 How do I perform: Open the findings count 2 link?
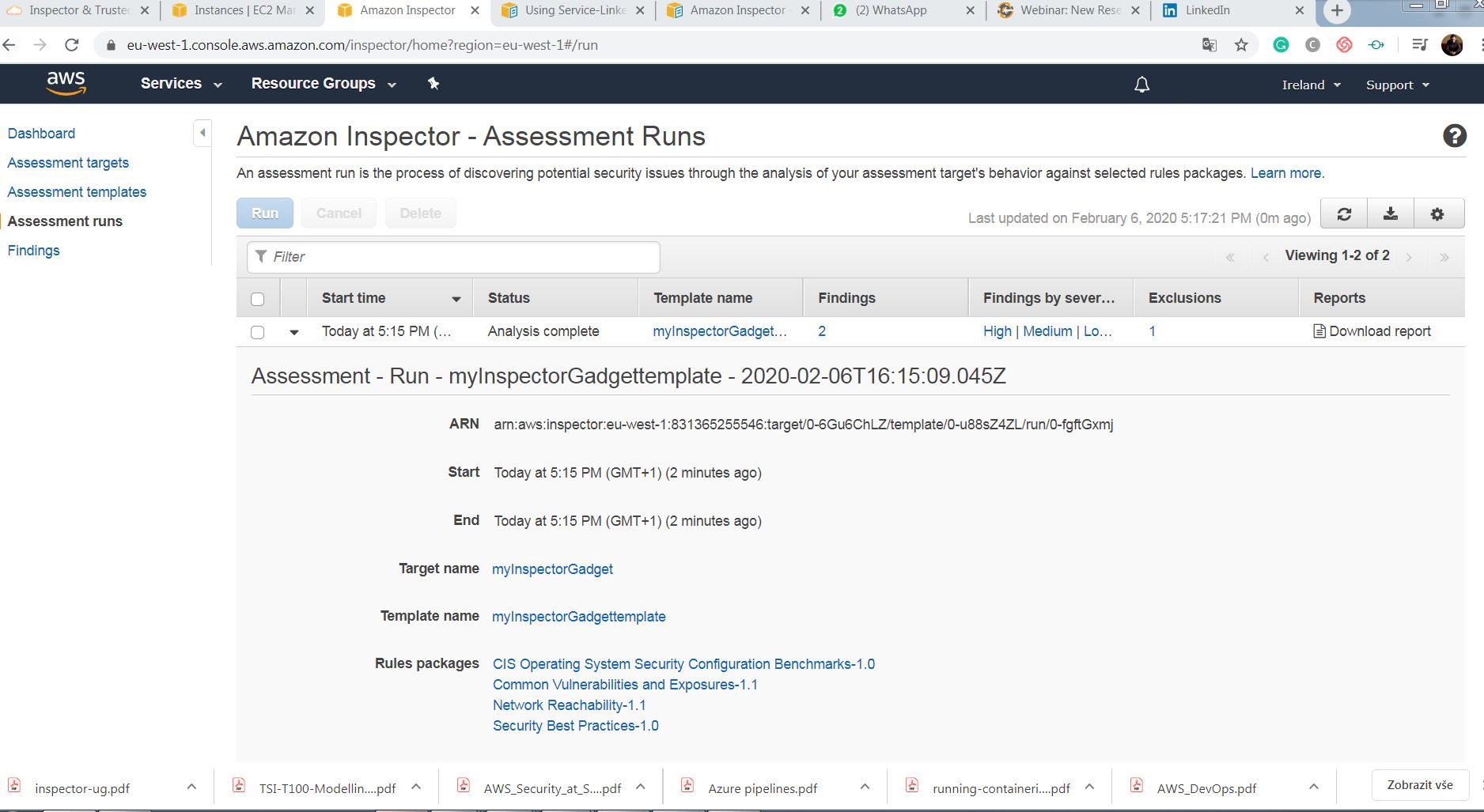click(x=822, y=331)
